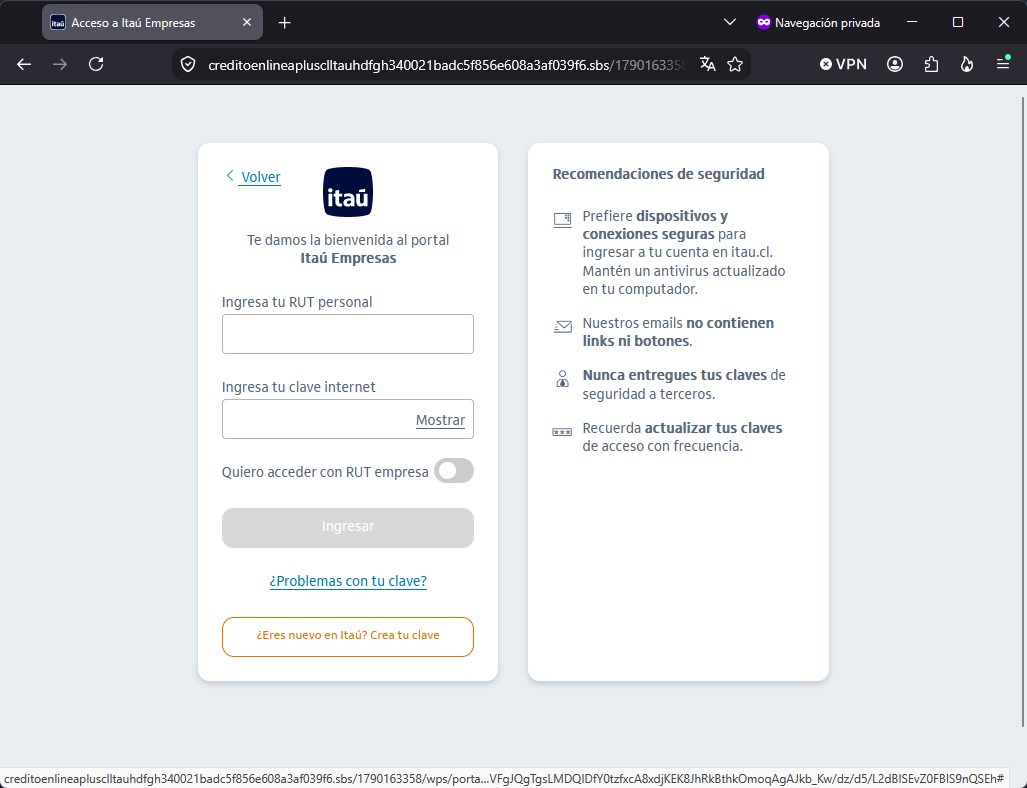Open the browser hamburger menu
This screenshot has width=1027, height=788.
[1003, 64]
